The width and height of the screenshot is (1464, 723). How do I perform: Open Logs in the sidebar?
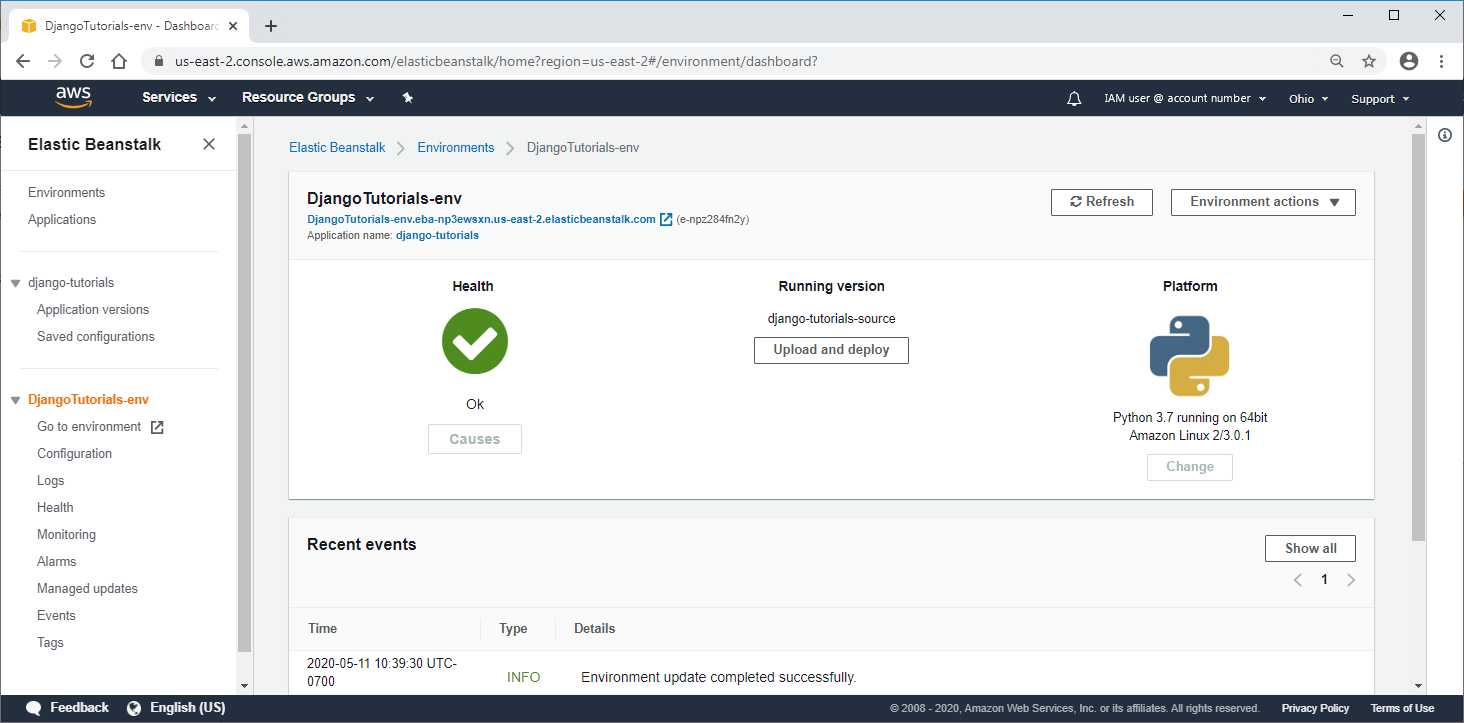click(x=50, y=481)
